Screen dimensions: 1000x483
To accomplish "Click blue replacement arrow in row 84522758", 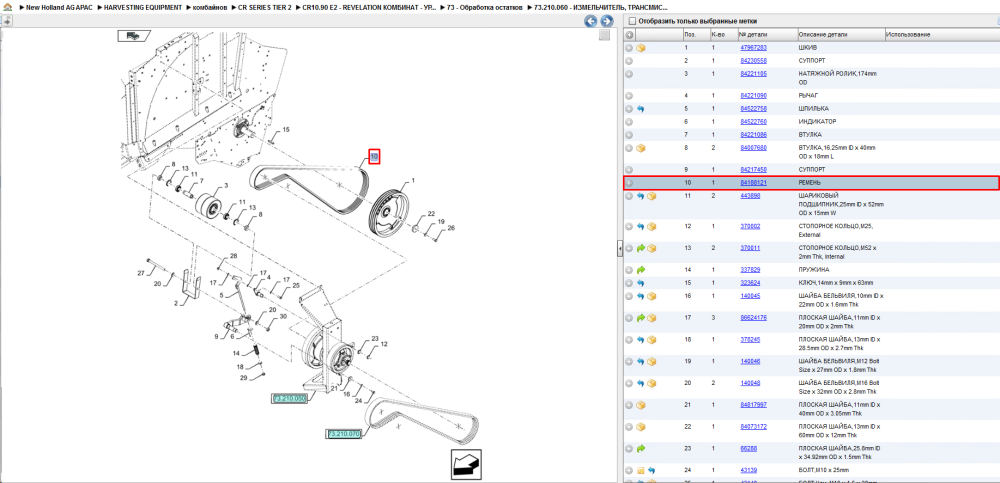I will pos(641,109).
